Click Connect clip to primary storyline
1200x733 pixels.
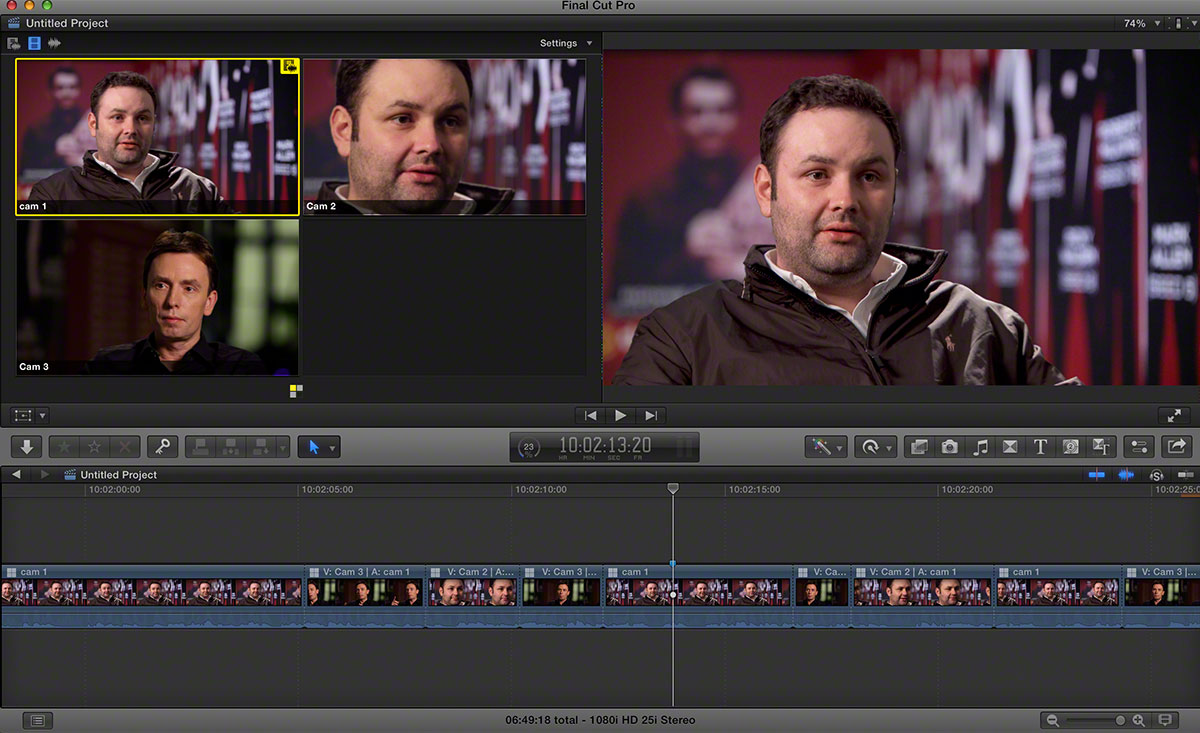pos(201,447)
